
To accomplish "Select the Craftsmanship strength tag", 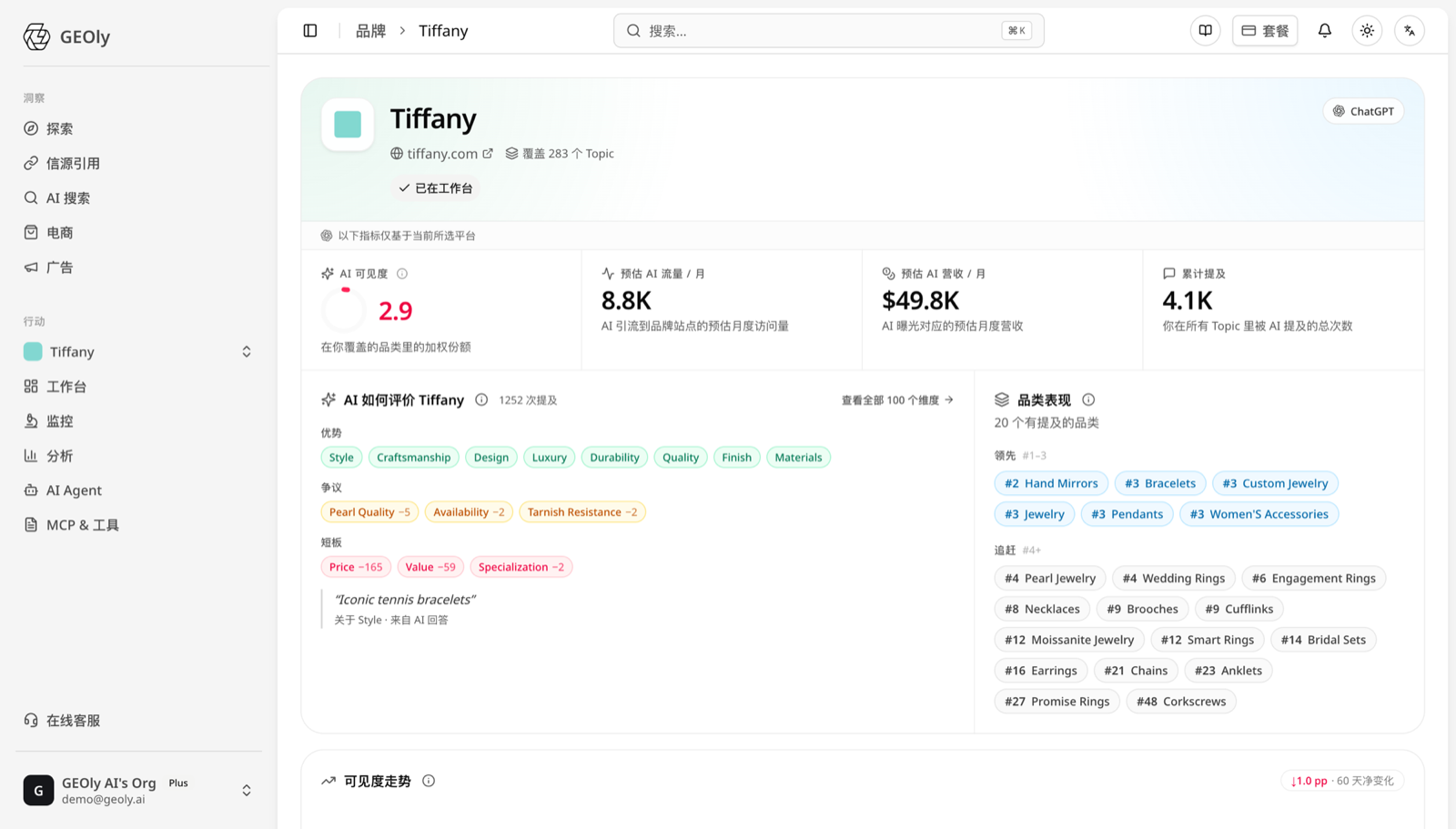I will pyautogui.click(x=414, y=458).
